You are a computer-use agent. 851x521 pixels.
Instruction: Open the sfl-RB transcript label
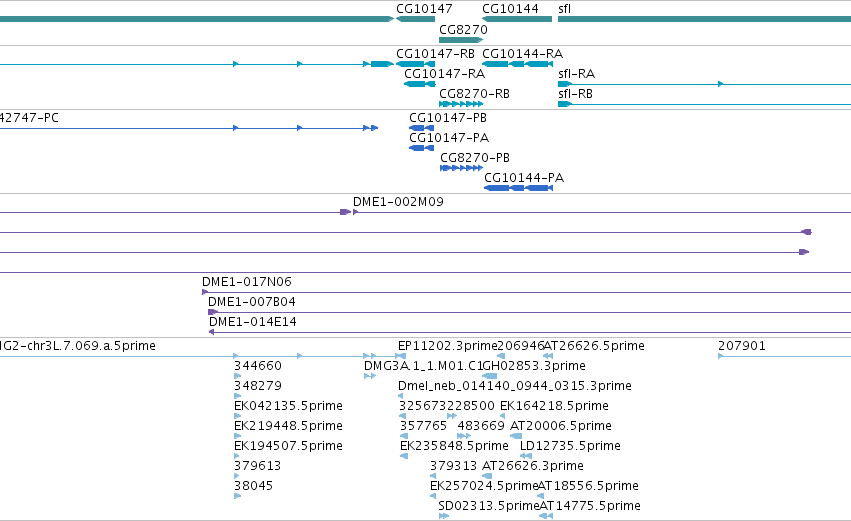575,94
